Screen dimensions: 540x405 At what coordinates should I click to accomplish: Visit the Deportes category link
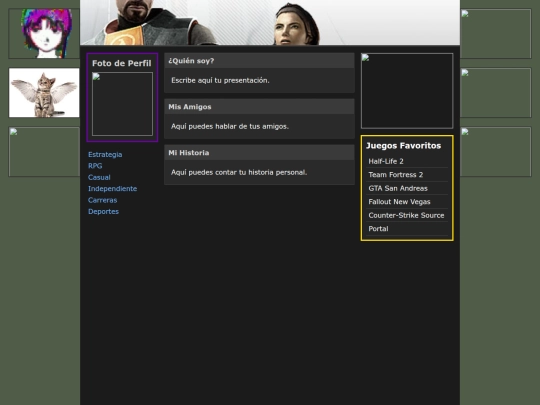pyautogui.click(x=103, y=211)
